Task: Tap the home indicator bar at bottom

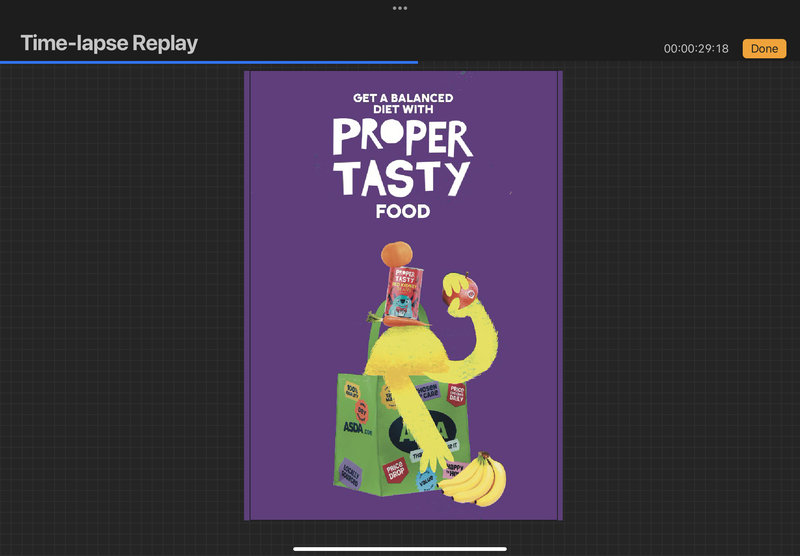Action: (400, 548)
